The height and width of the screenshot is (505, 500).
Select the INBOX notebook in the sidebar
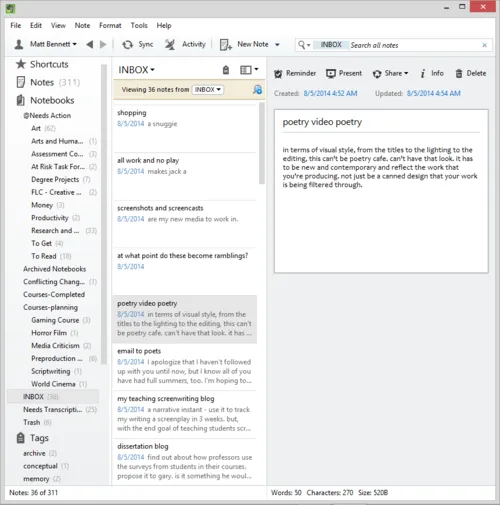click(x=53, y=397)
